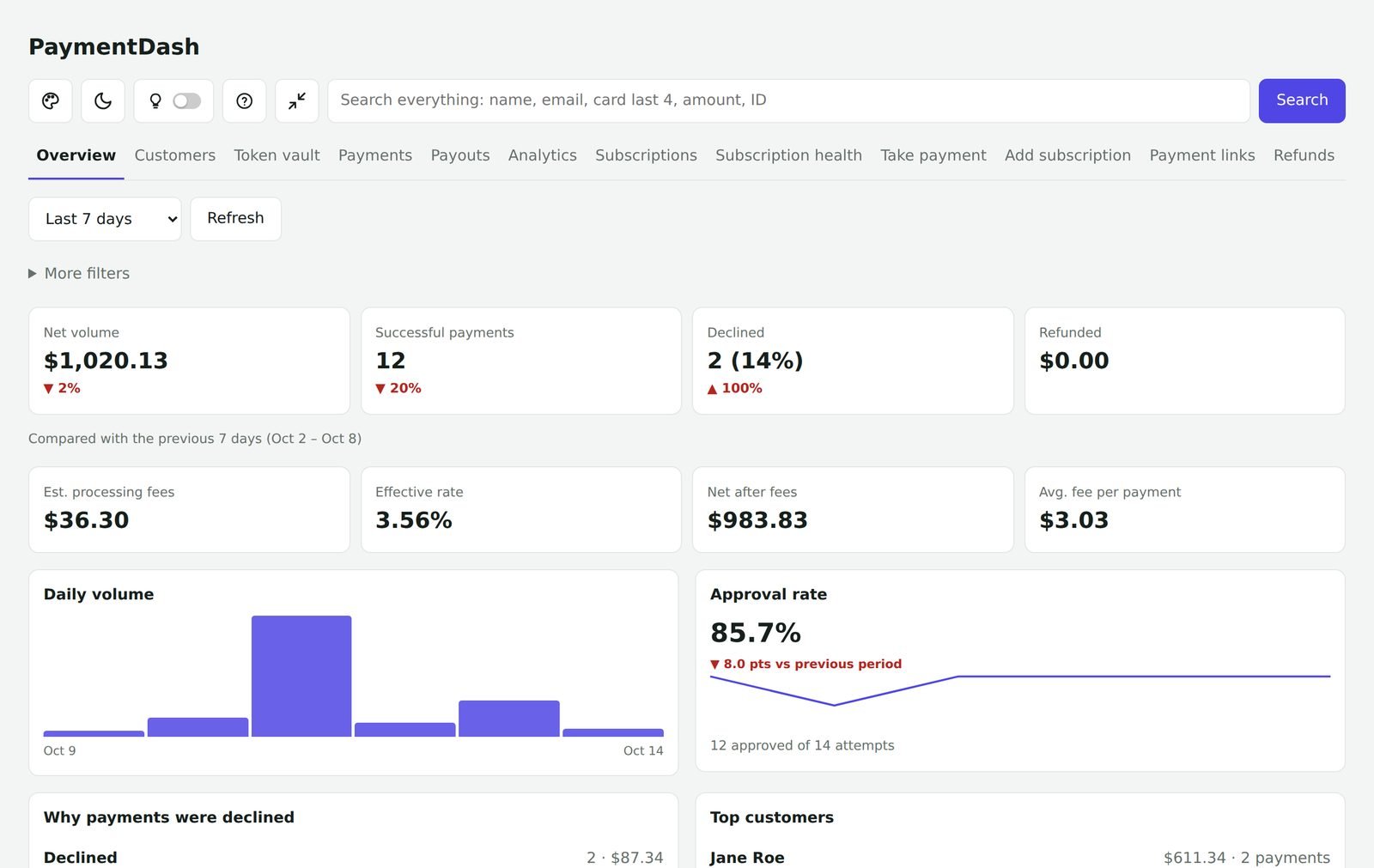
Task: Open the Last 7 days dropdown
Action: tap(105, 219)
